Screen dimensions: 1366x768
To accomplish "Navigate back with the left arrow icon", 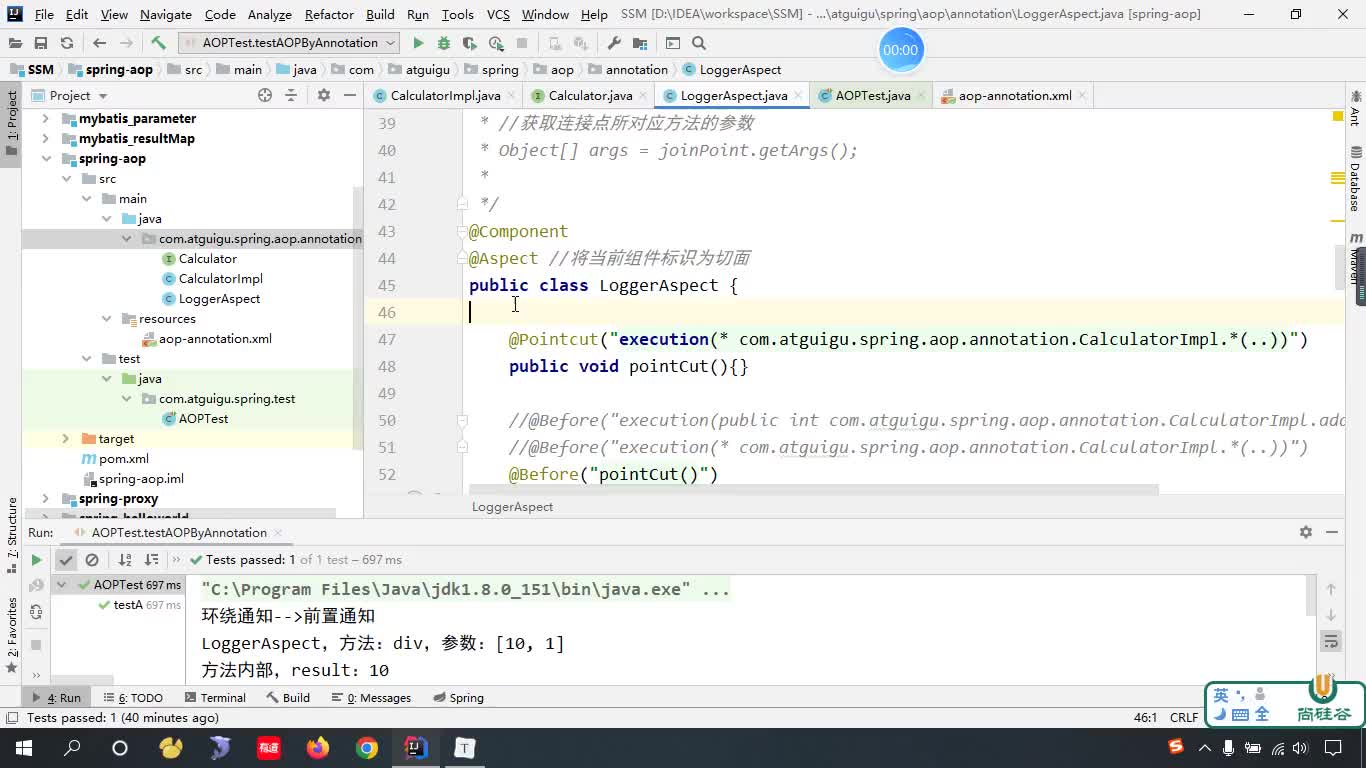I will tap(99, 43).
